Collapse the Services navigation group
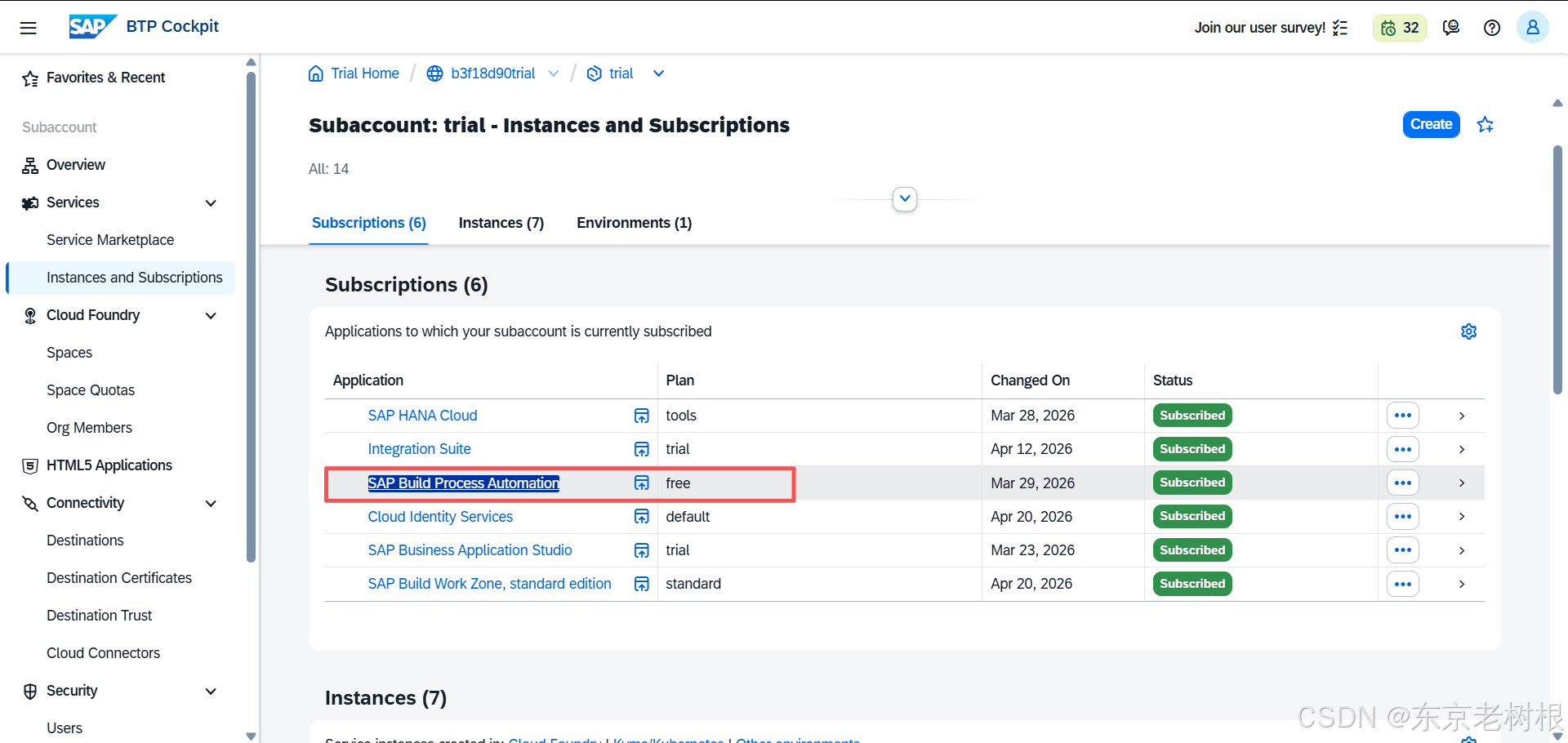Viewport: 1568px width, 743px height. [211, 202]
